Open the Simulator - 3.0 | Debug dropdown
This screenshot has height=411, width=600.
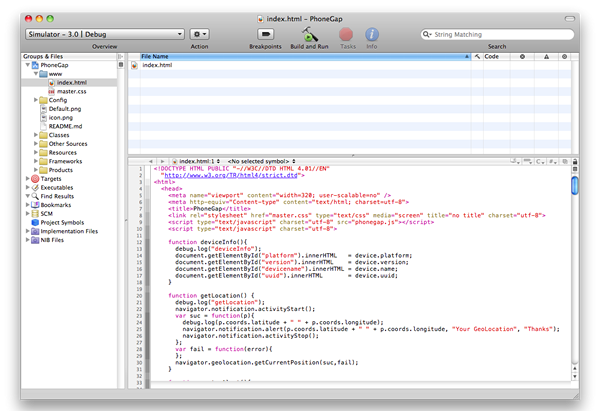105,34
